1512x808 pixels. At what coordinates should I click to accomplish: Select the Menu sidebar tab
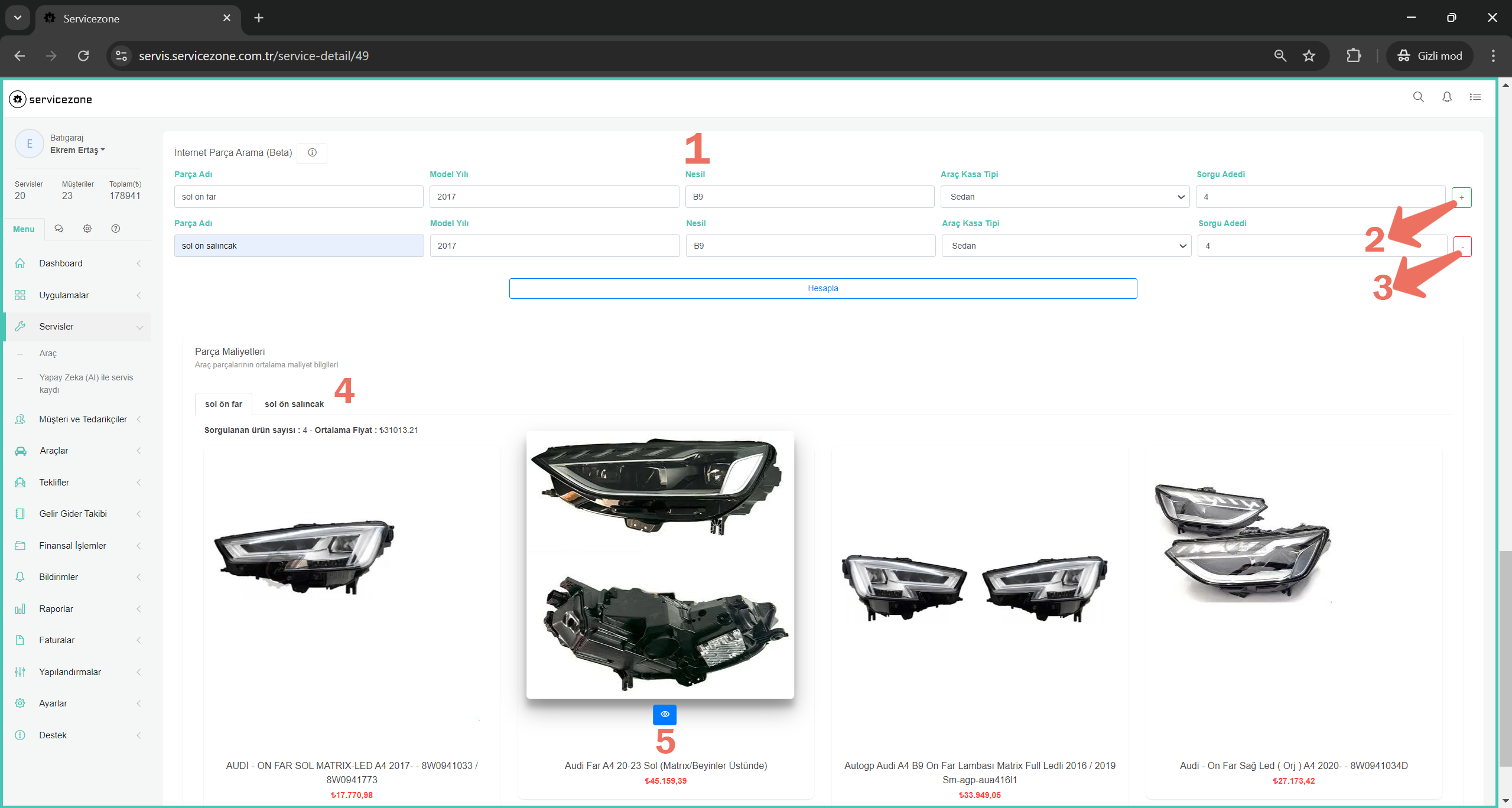click(24, 229)
